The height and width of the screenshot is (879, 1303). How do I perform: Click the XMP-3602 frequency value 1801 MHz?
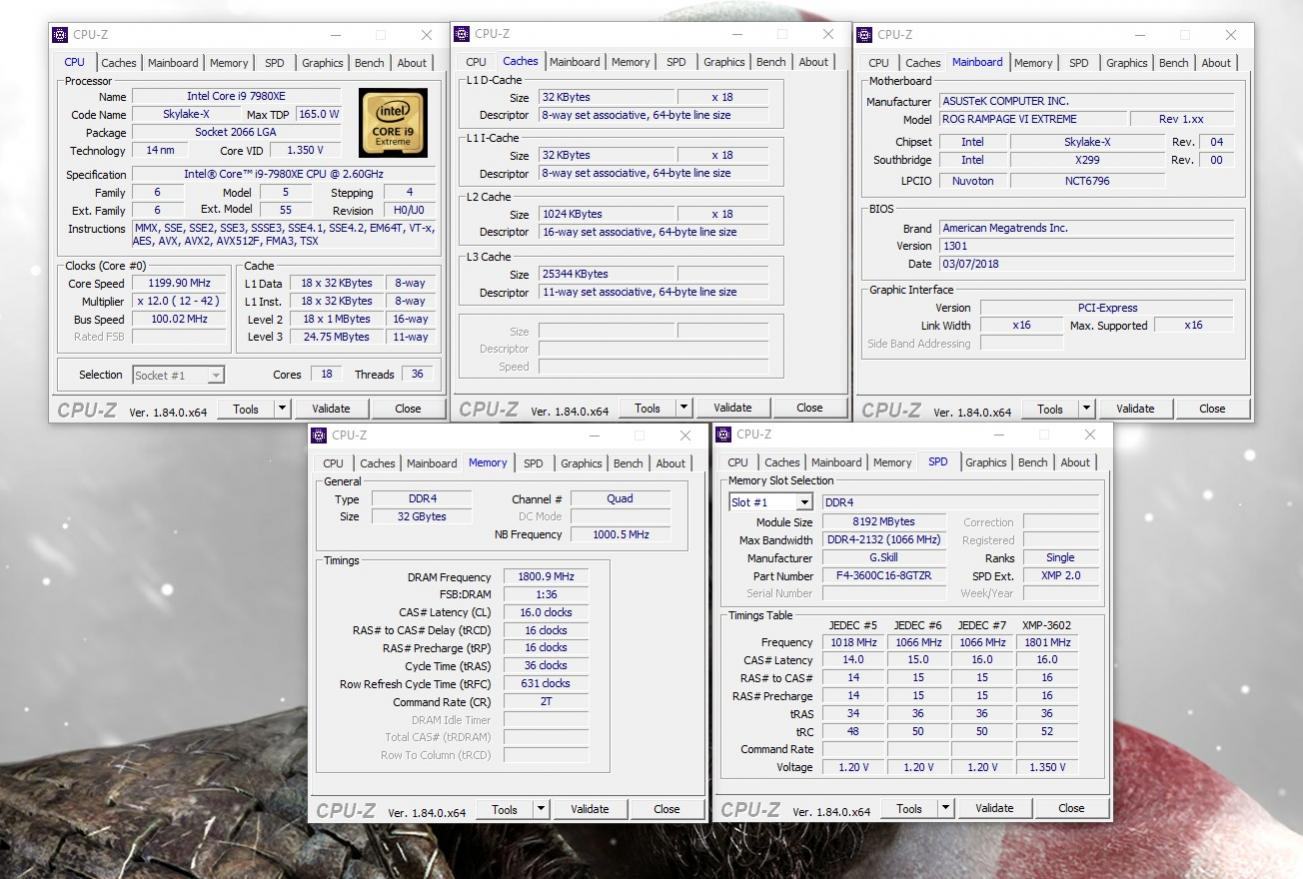point(1046,642)
